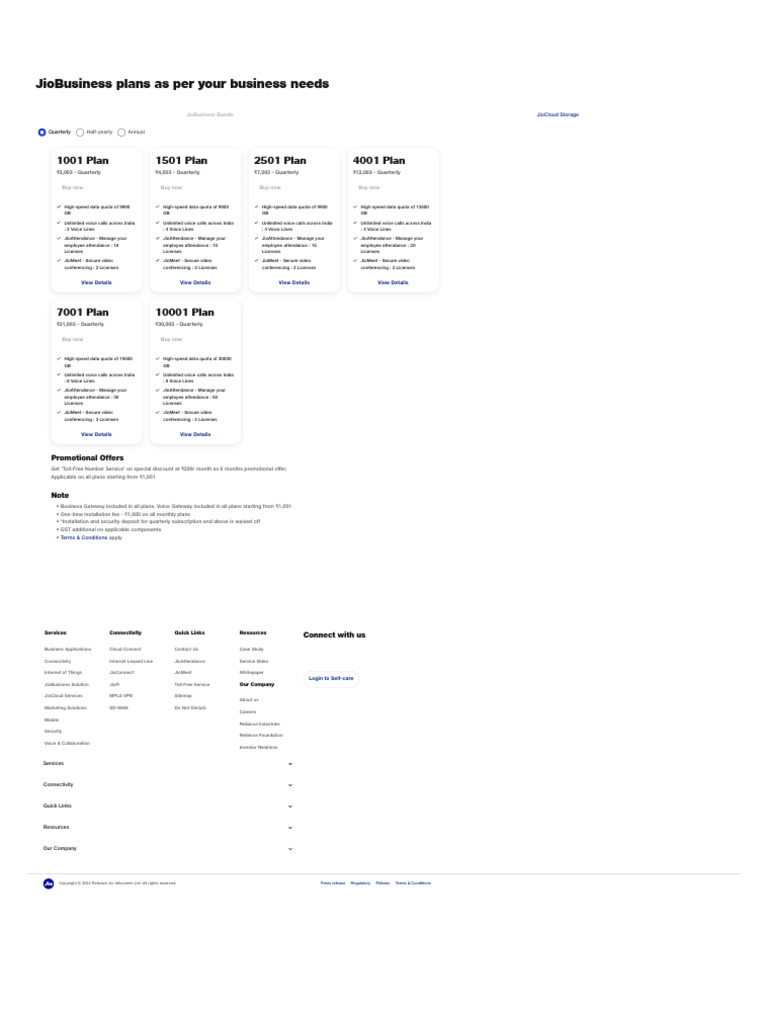Viewport: 768px width, 1024px height.
Task: Expand the Services footer accordion
Action: pyautogui.click(x=168, y=763)
